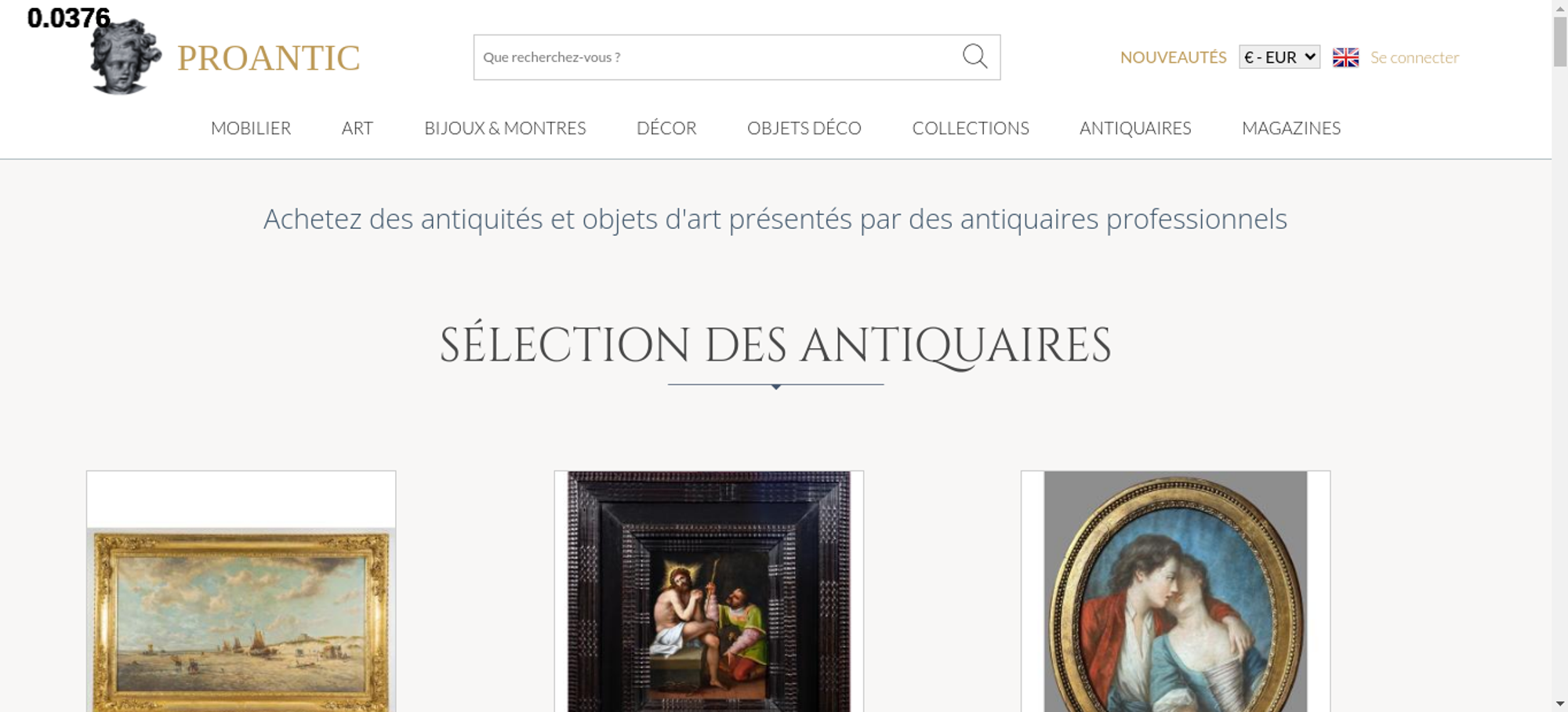Viewport: 1568px width, 712px height.
Task: Open the Mobilier menu
Action: 251,128
